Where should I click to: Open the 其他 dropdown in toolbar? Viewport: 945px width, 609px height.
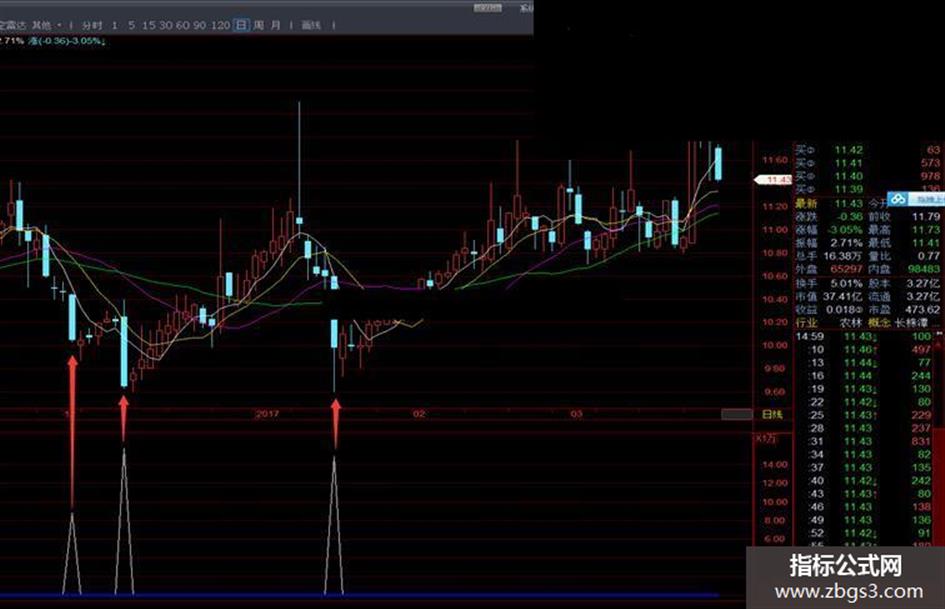(x=46, y=25)
